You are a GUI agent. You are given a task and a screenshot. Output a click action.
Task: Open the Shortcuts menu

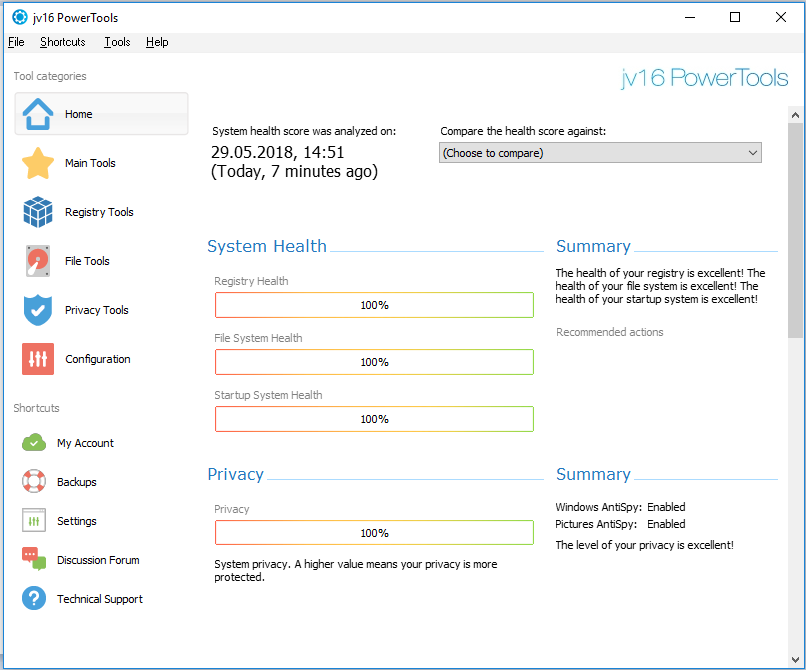pos(63,42)
